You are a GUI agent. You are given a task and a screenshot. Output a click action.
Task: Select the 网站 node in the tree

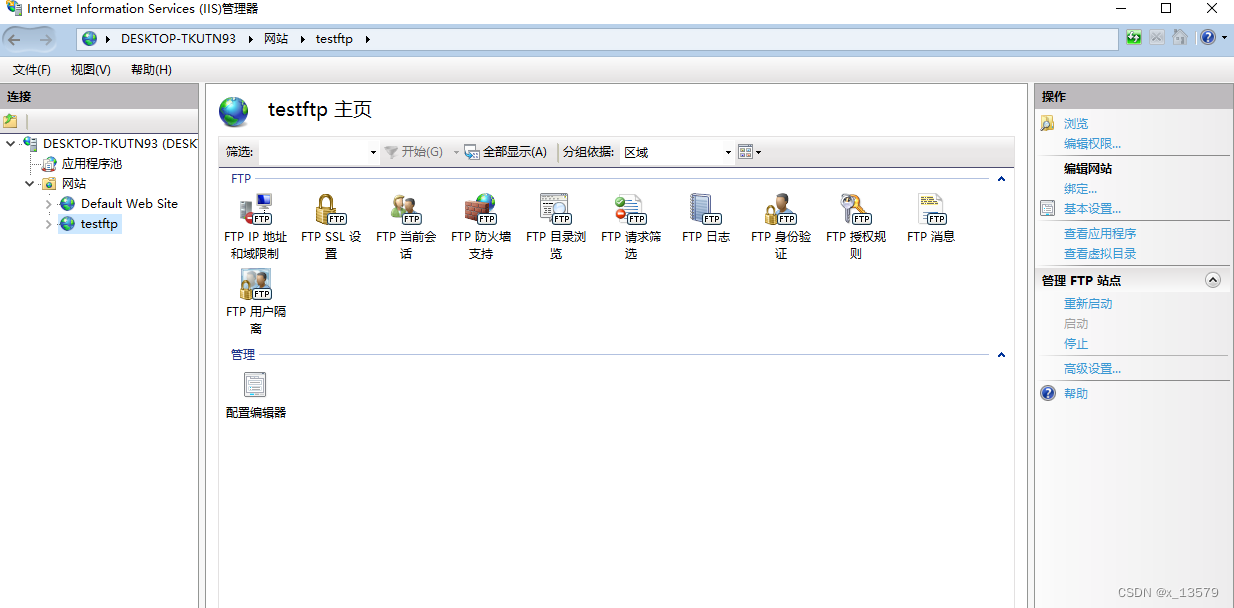pos(74,184)
